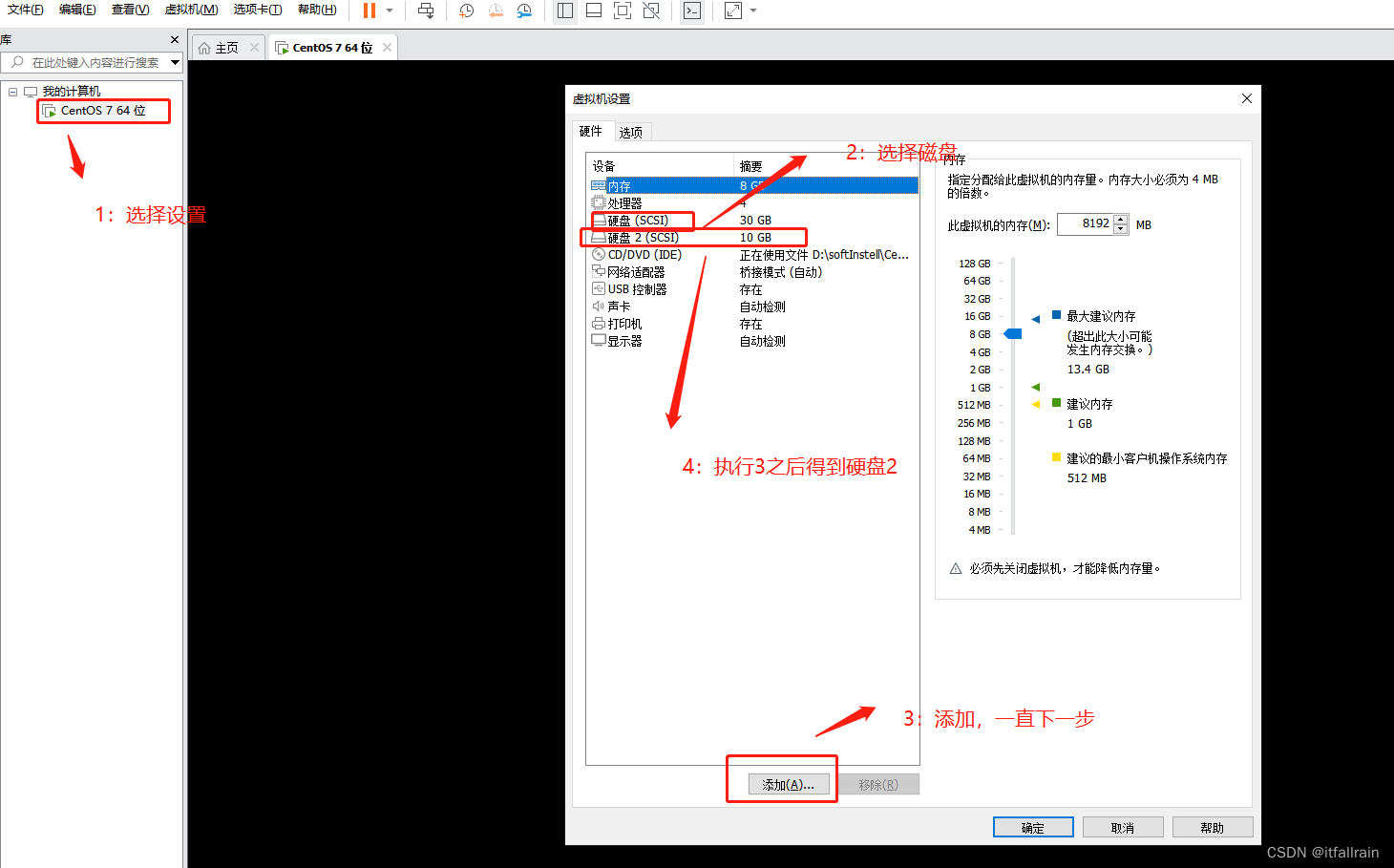Collapse the 我的计算机 tree node
The width and height of the screenshot is (1394, 868).
12,92
